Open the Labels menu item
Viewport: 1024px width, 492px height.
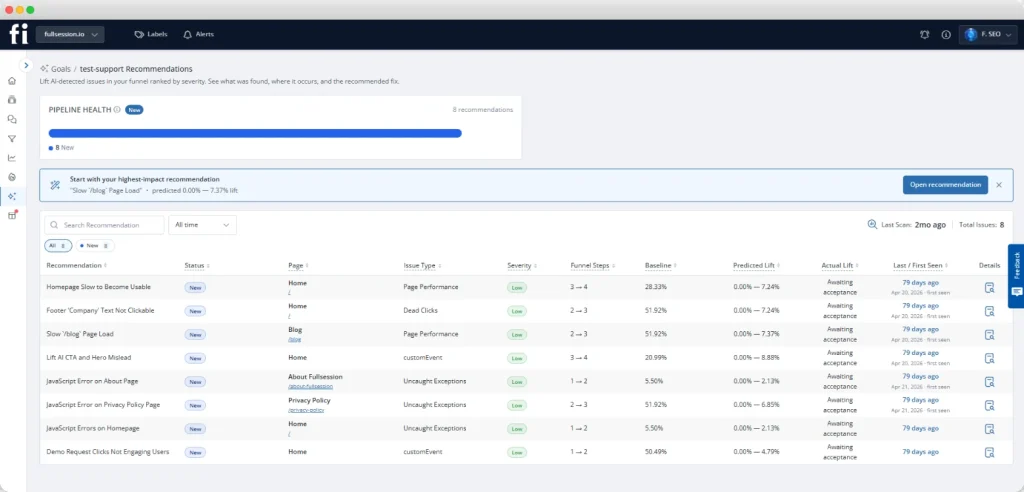(151, 34)
